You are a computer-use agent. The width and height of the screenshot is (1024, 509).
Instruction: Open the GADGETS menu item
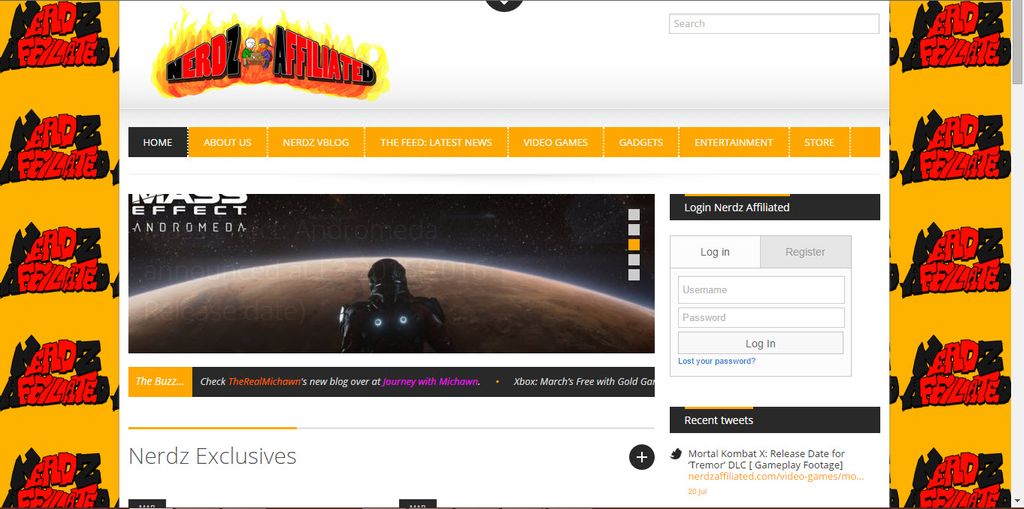pyautogui.click(x=641, y=142)
